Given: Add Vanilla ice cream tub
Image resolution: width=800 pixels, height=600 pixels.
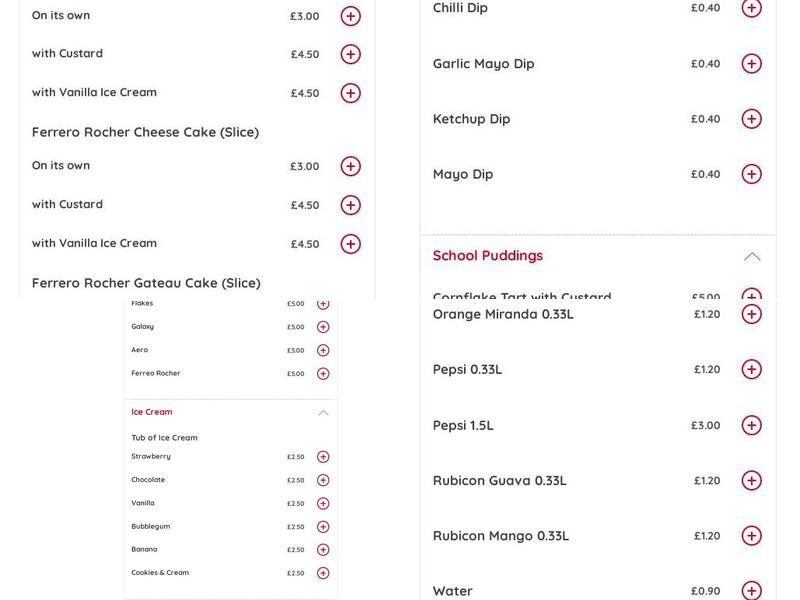Looking at the screenshot, I should pos(321,502).
